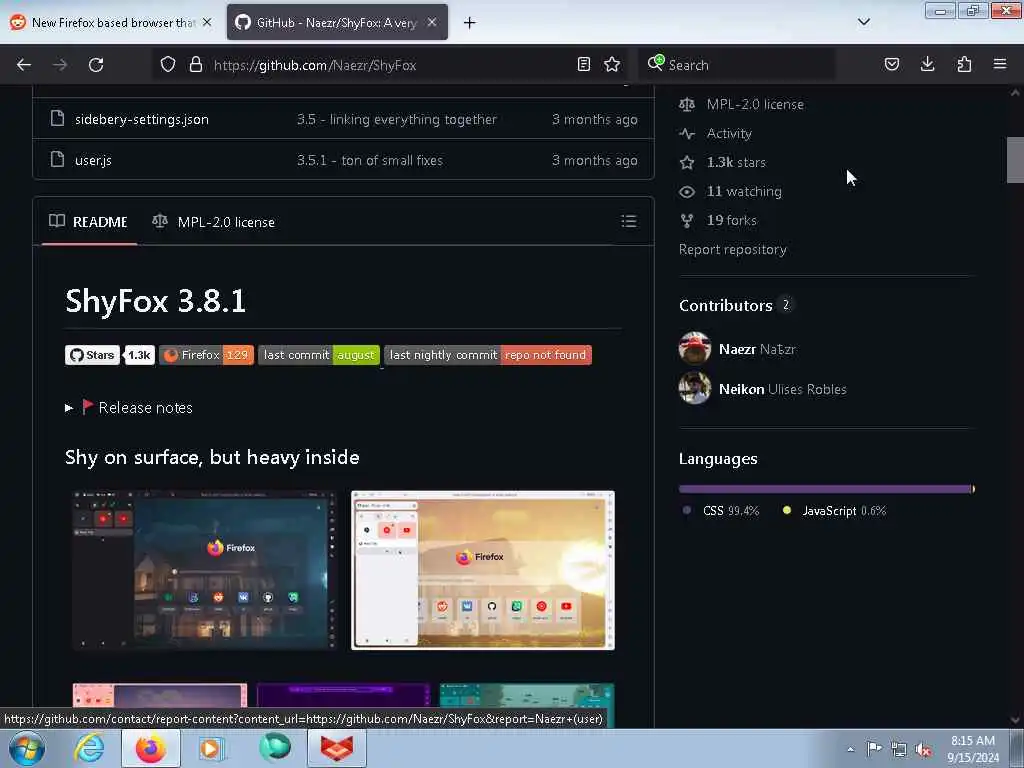Screen dimensions: 1024x768
Task: Open the repository Activity link
Action: pos(729,133)
